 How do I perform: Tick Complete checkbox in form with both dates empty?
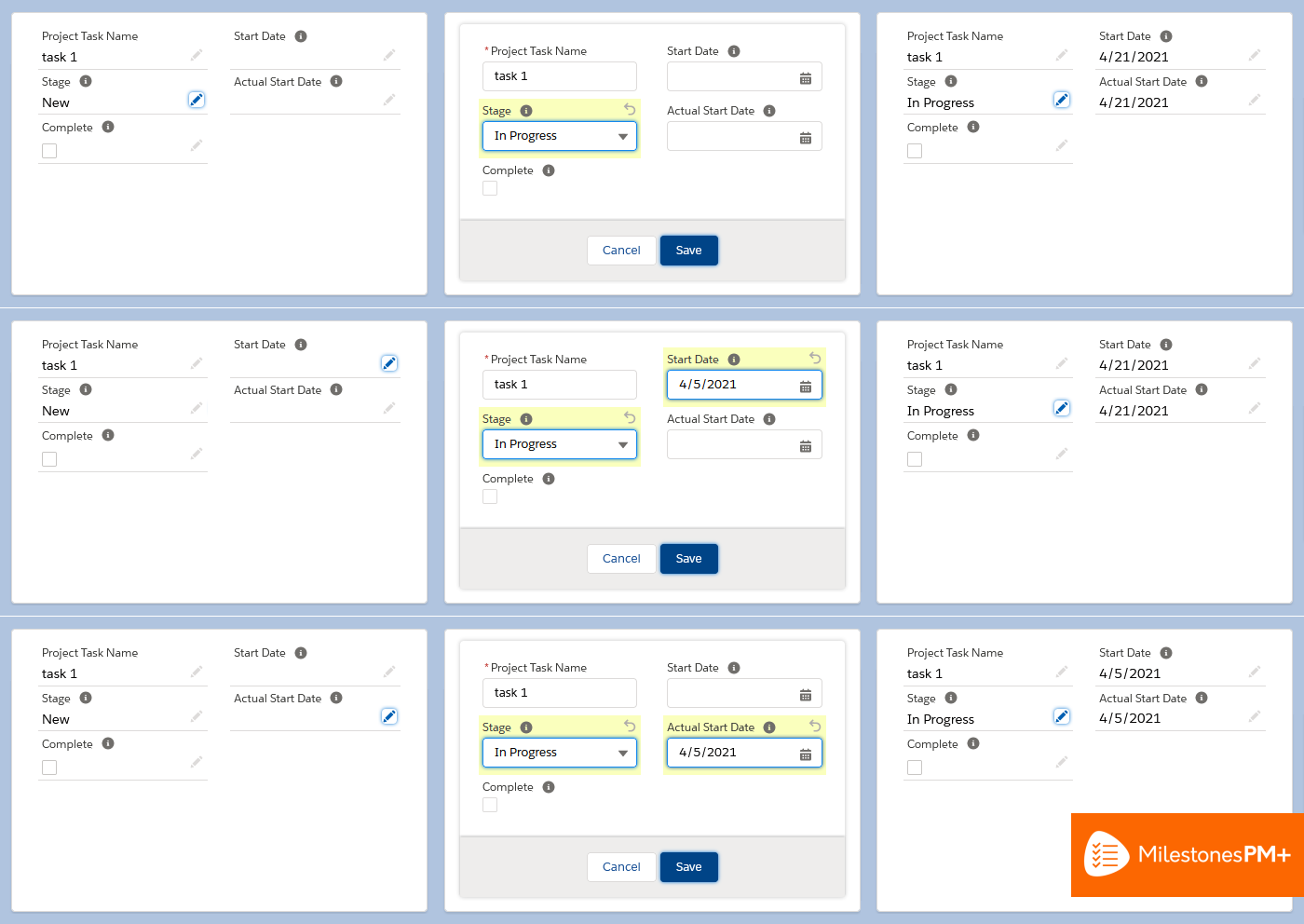point(490,188)
